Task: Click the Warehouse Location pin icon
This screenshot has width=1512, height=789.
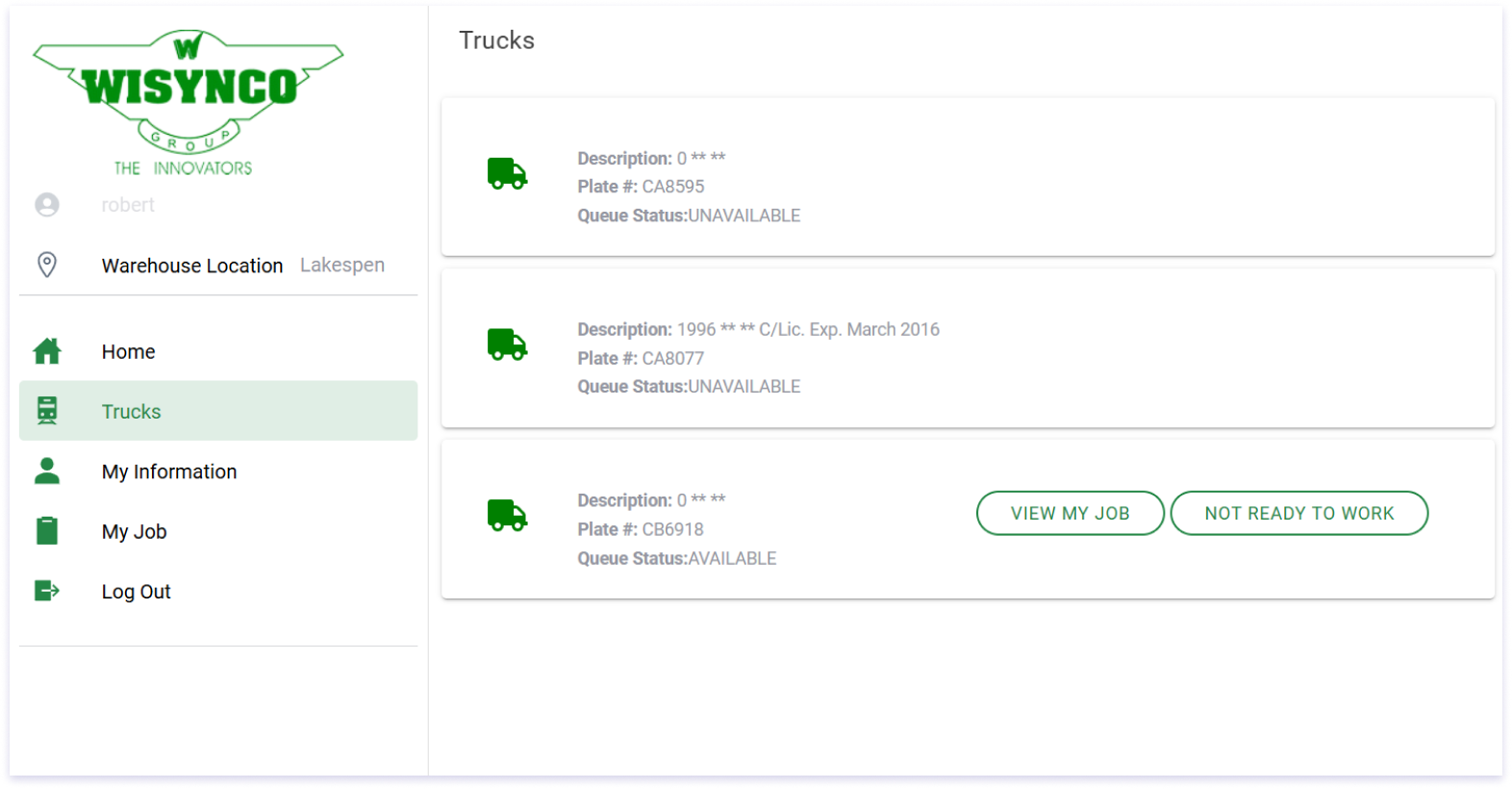Action: click(x=47, y=265)
